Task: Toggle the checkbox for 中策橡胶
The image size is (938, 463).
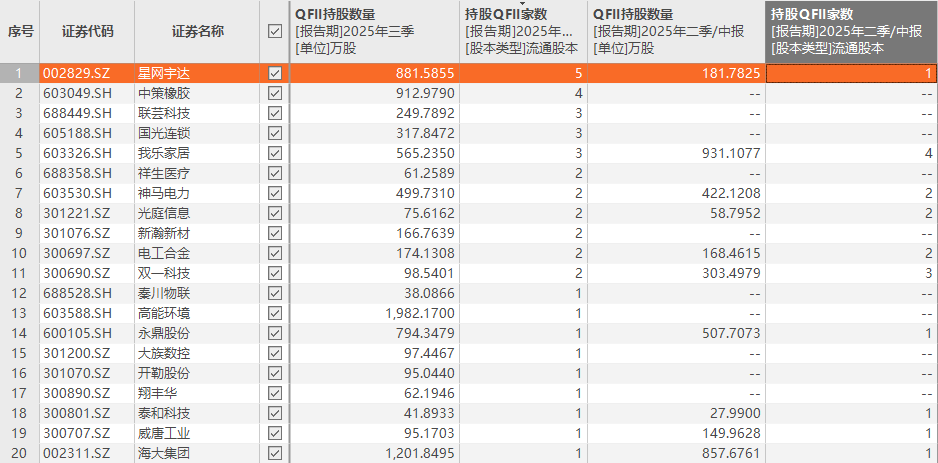Action: [275, 93]
